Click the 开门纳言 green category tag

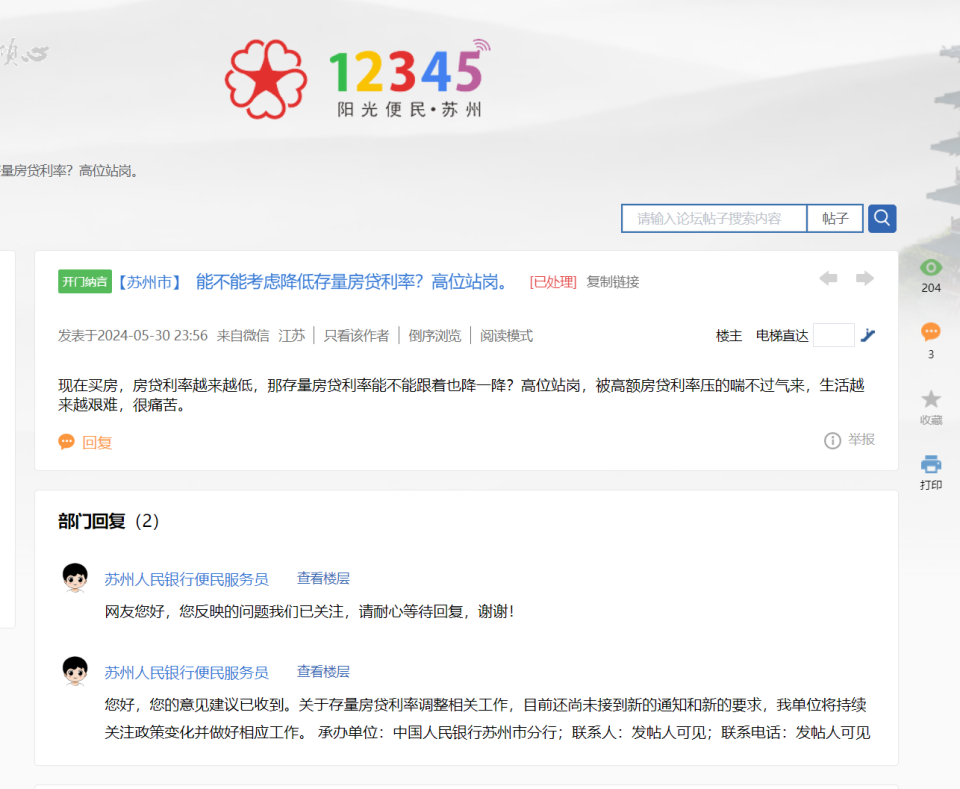tap(84, 282)
